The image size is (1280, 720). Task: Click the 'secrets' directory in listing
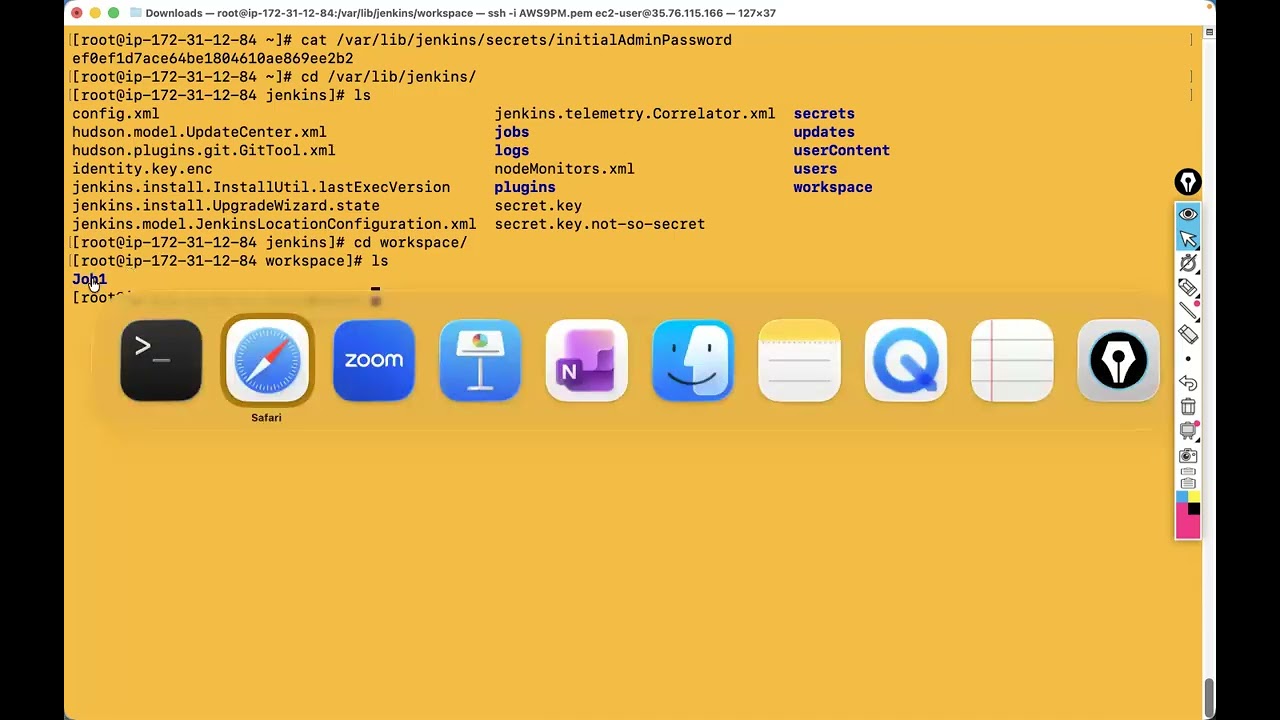[824, 113]
